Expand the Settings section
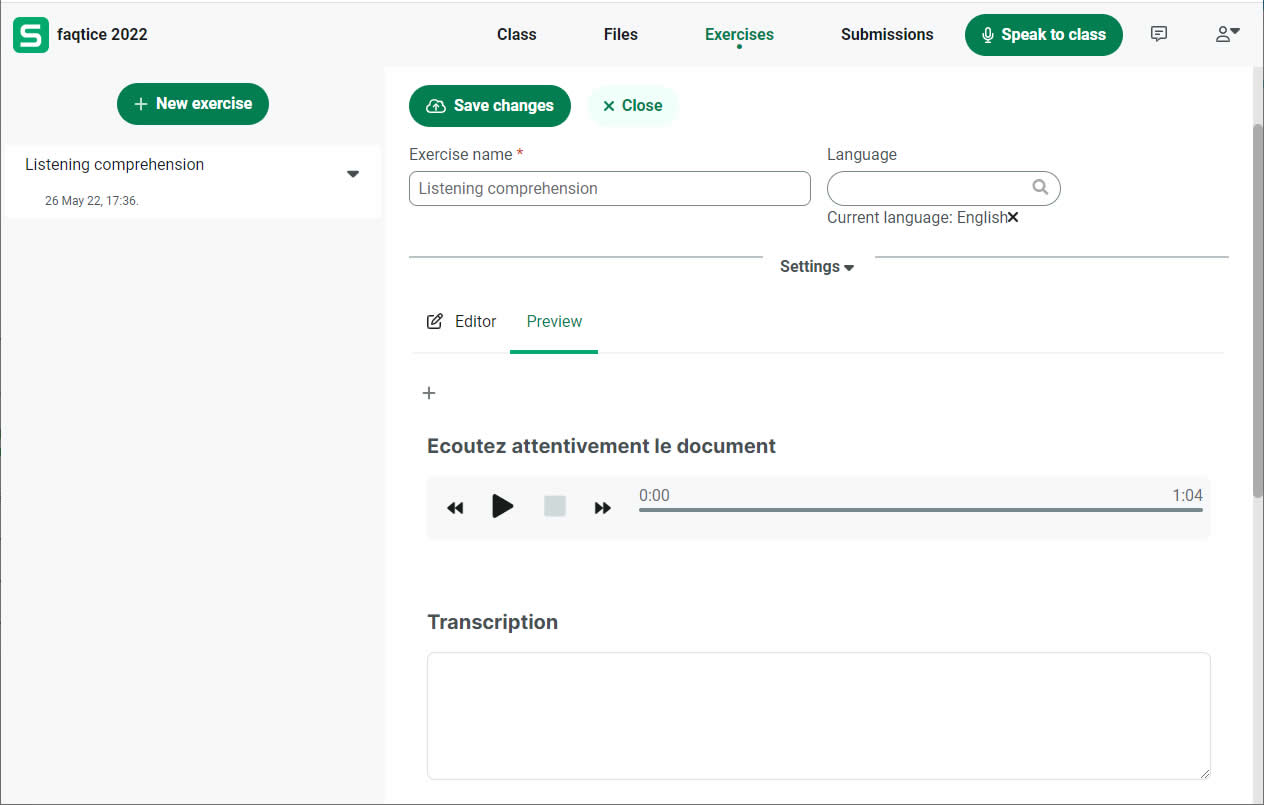 pos(817,267)
